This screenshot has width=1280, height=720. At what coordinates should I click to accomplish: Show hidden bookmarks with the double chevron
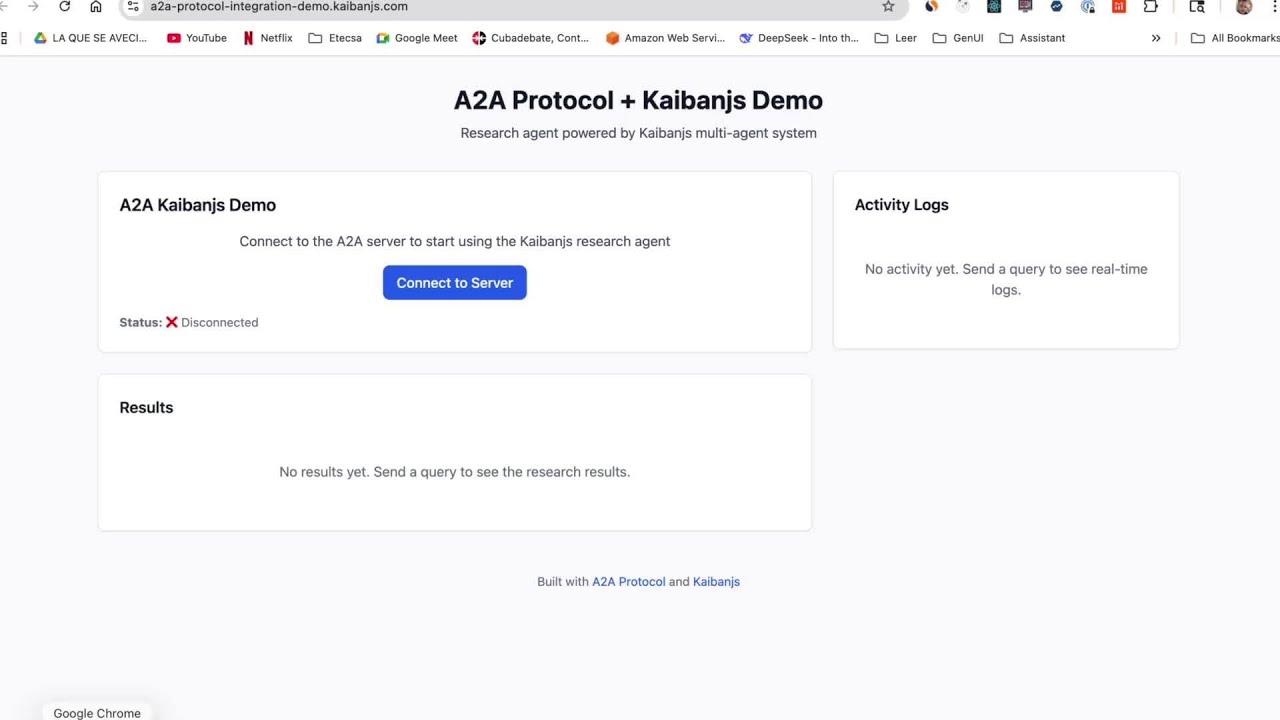pos(1156,38)
